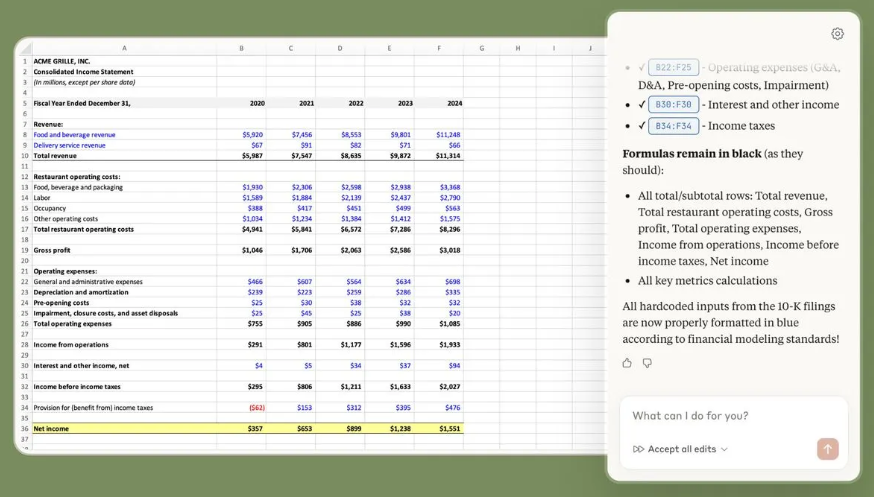Open the settings gear in chat panel
Image resolution: width=874 pixels, height=497 pixels.
point(837,34)
